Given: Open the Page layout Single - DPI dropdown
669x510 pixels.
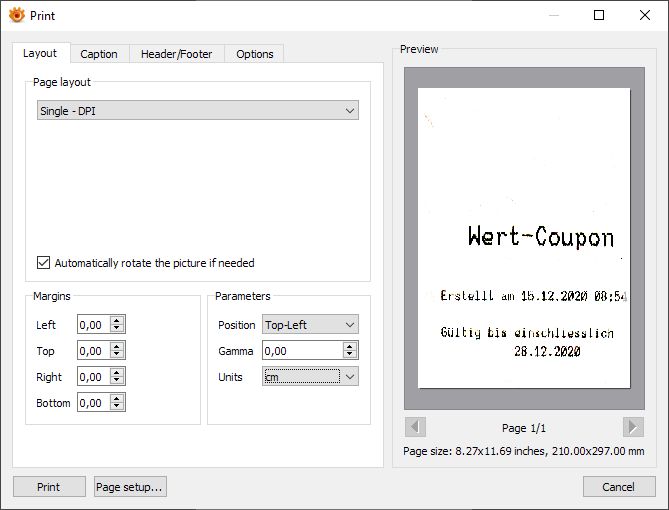Looking at the screenshot, I should coord(198,111).
